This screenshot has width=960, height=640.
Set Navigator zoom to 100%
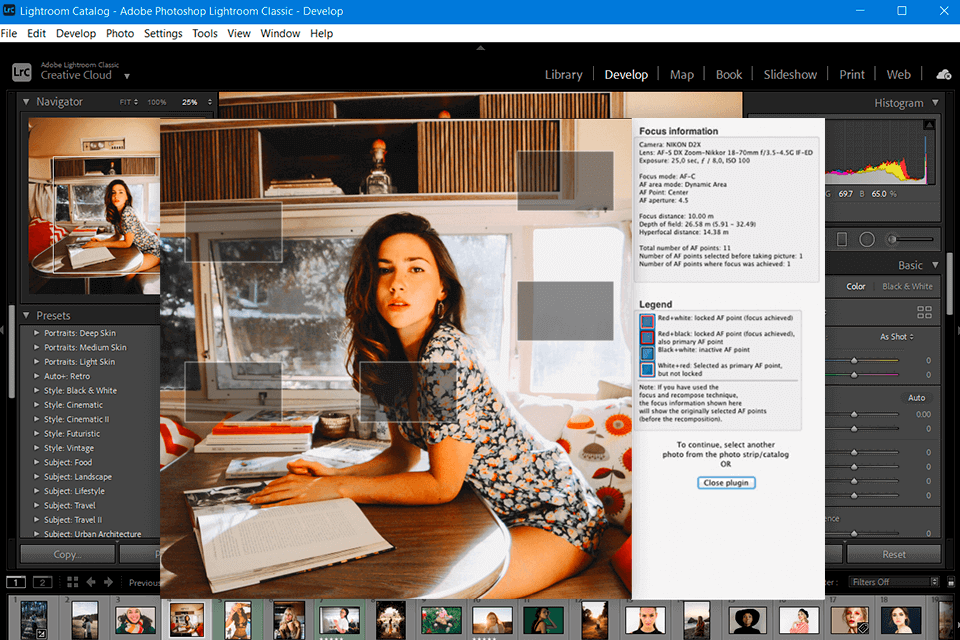coord(157,102)
